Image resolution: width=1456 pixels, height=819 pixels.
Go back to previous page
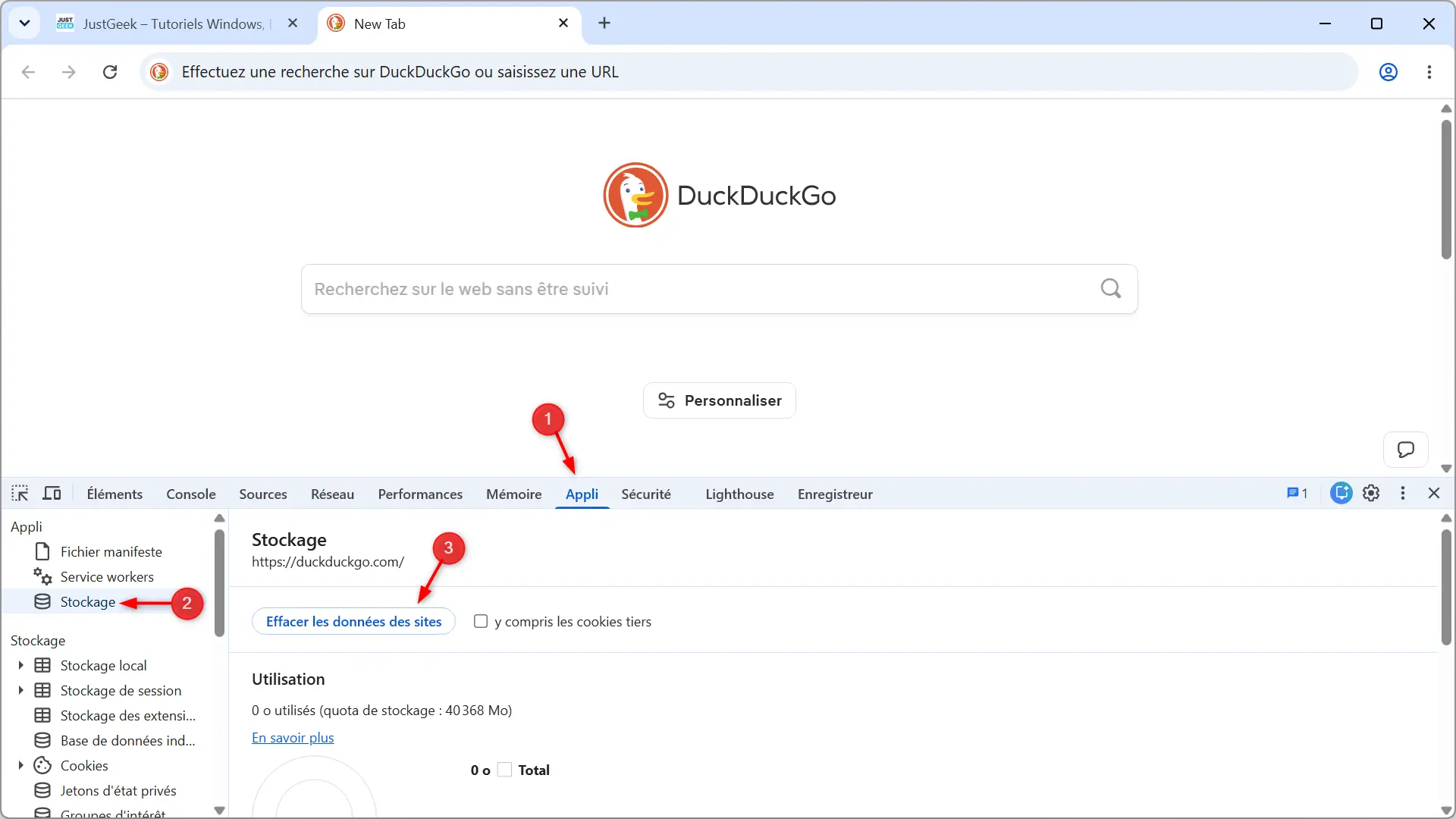(x=28, y=72)
